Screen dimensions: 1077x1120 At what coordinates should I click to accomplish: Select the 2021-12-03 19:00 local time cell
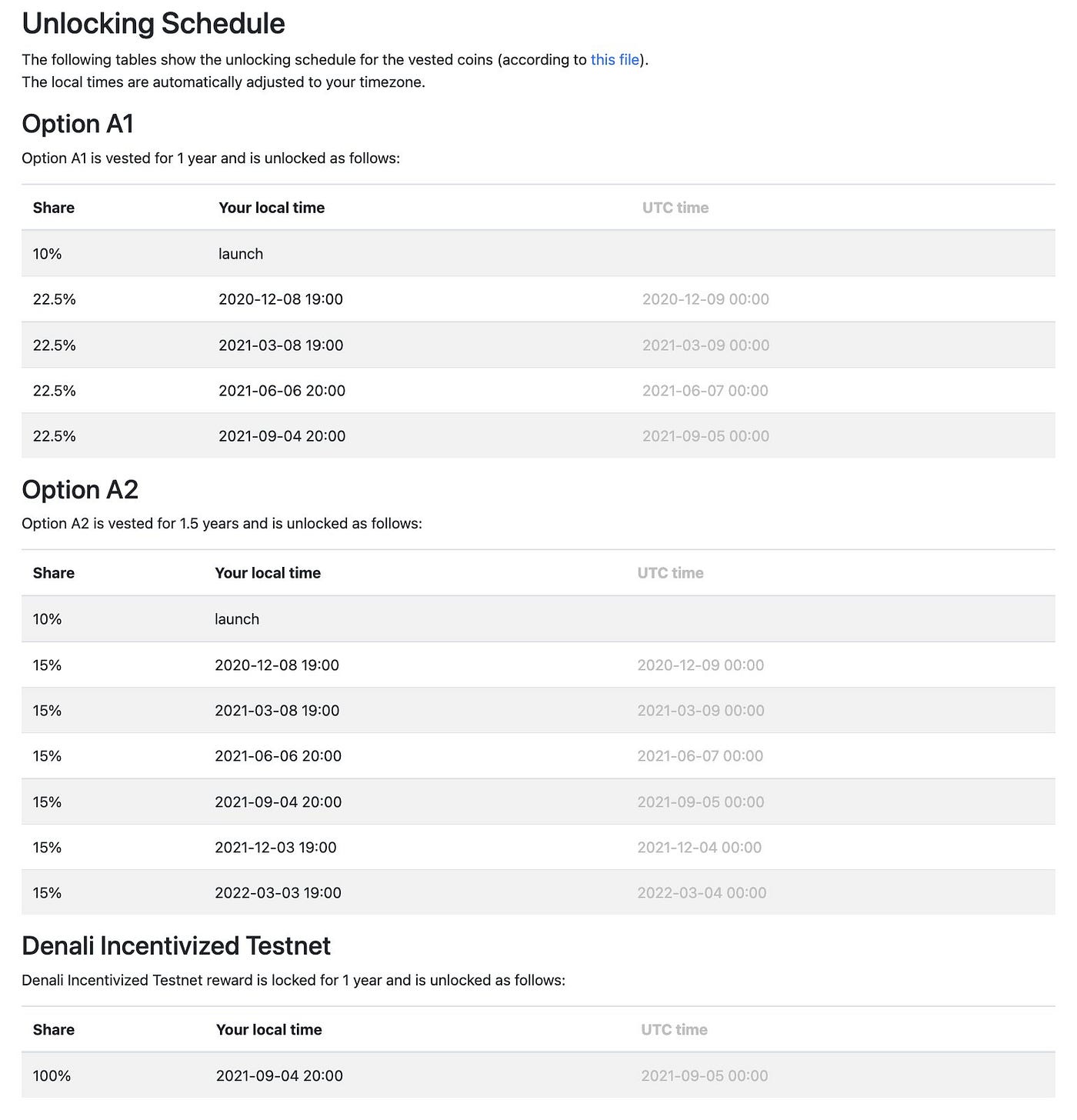275,848
